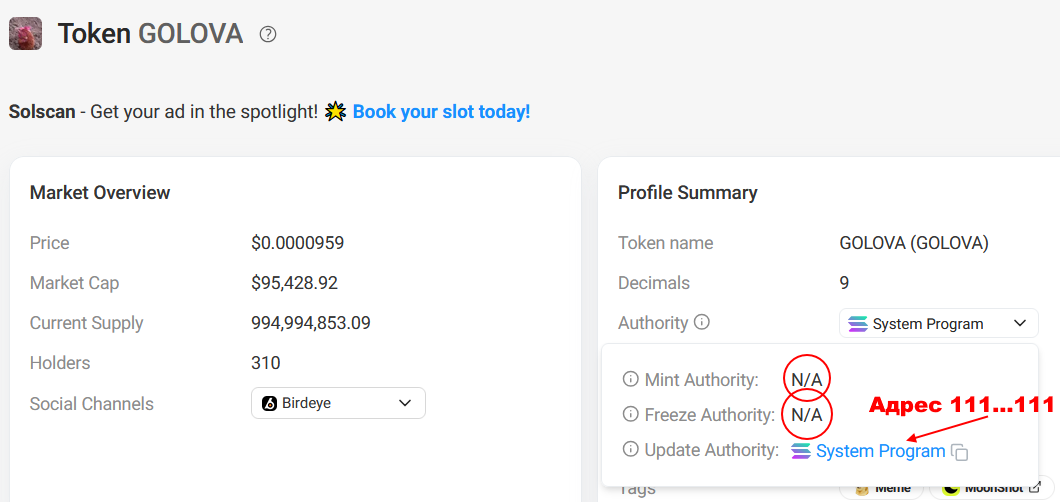Click the info icon beside Freeze Authority
The image size is (1060, 502).
pyautogui.click(x=630, y=414)
